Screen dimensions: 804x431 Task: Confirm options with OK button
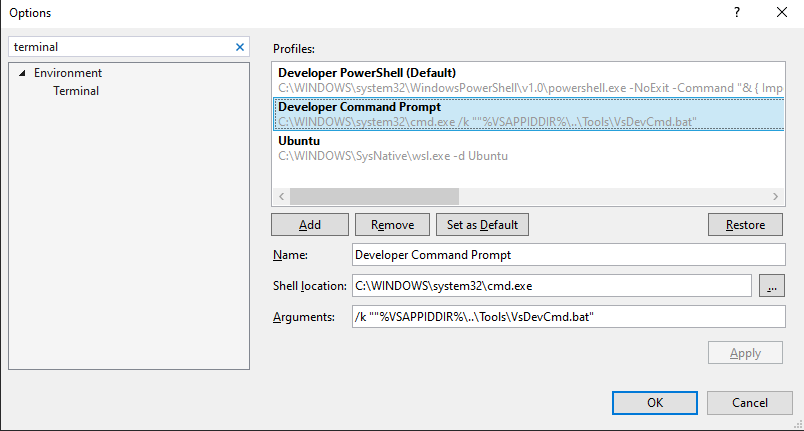tap(654, 402)
